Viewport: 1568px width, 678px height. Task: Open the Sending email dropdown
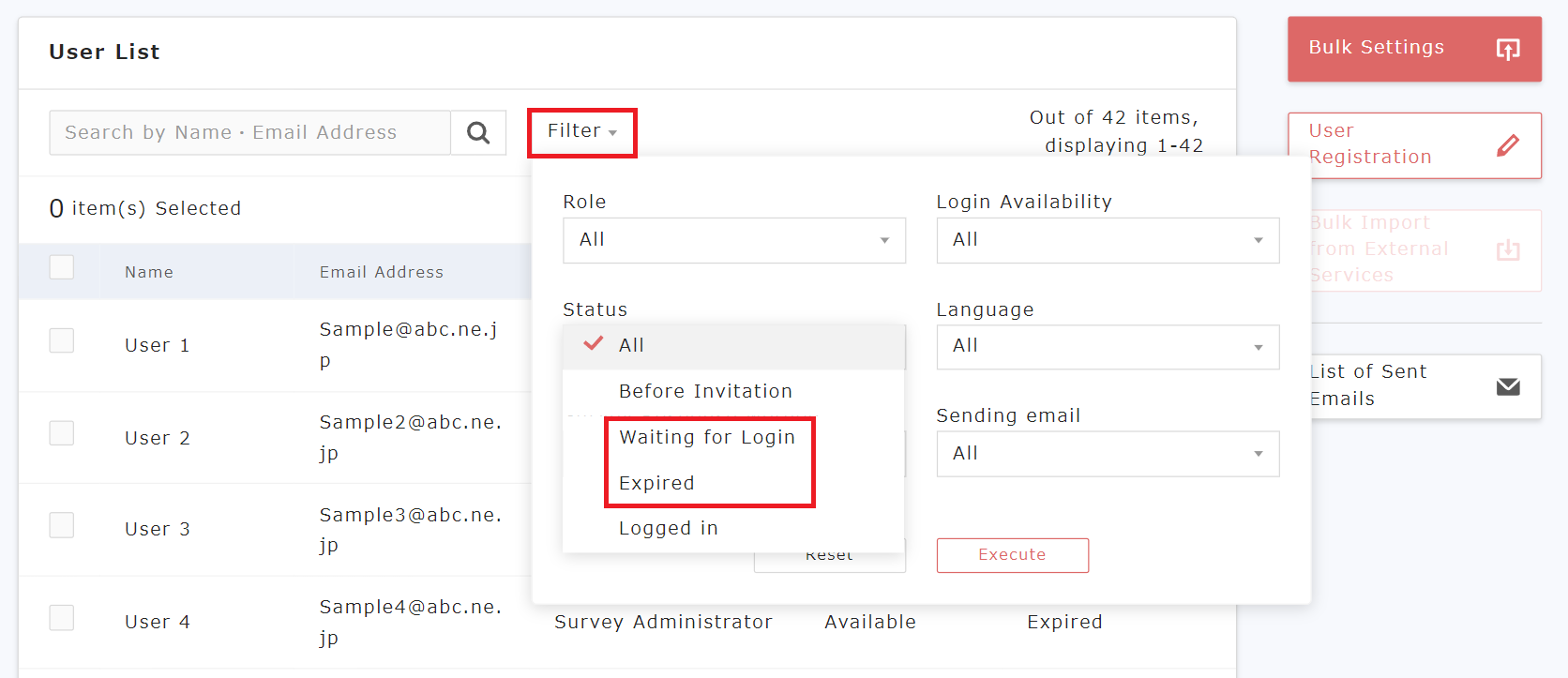click(x=1107, y=454)
